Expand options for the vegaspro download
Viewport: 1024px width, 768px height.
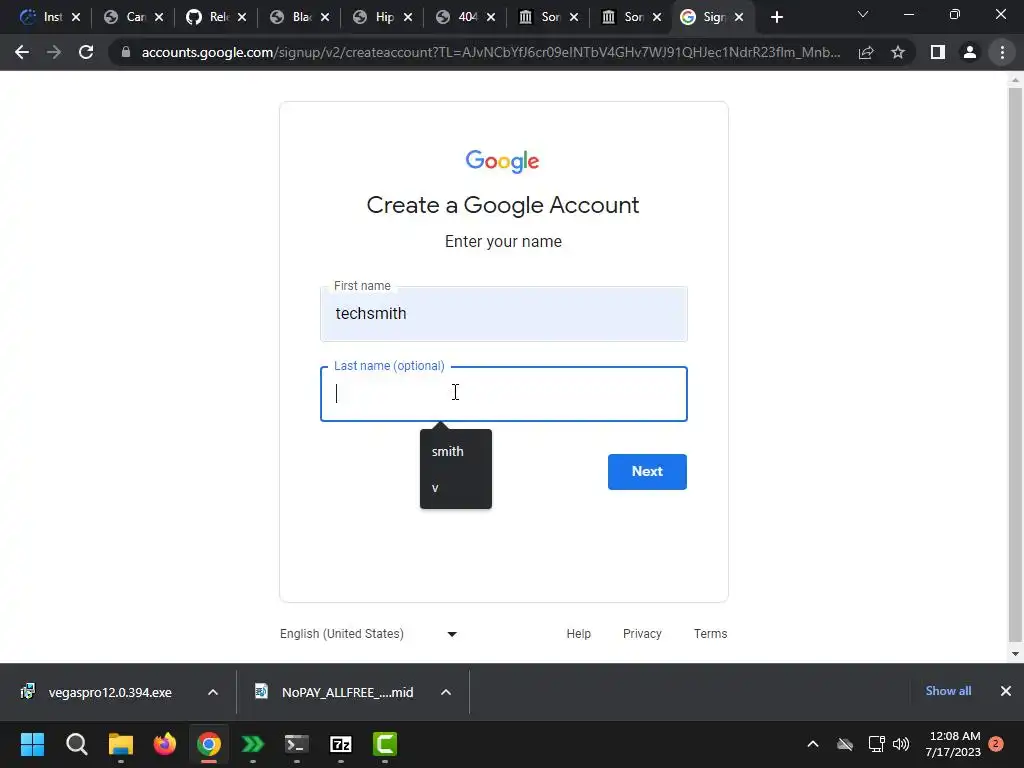click(x=213, y=692)
